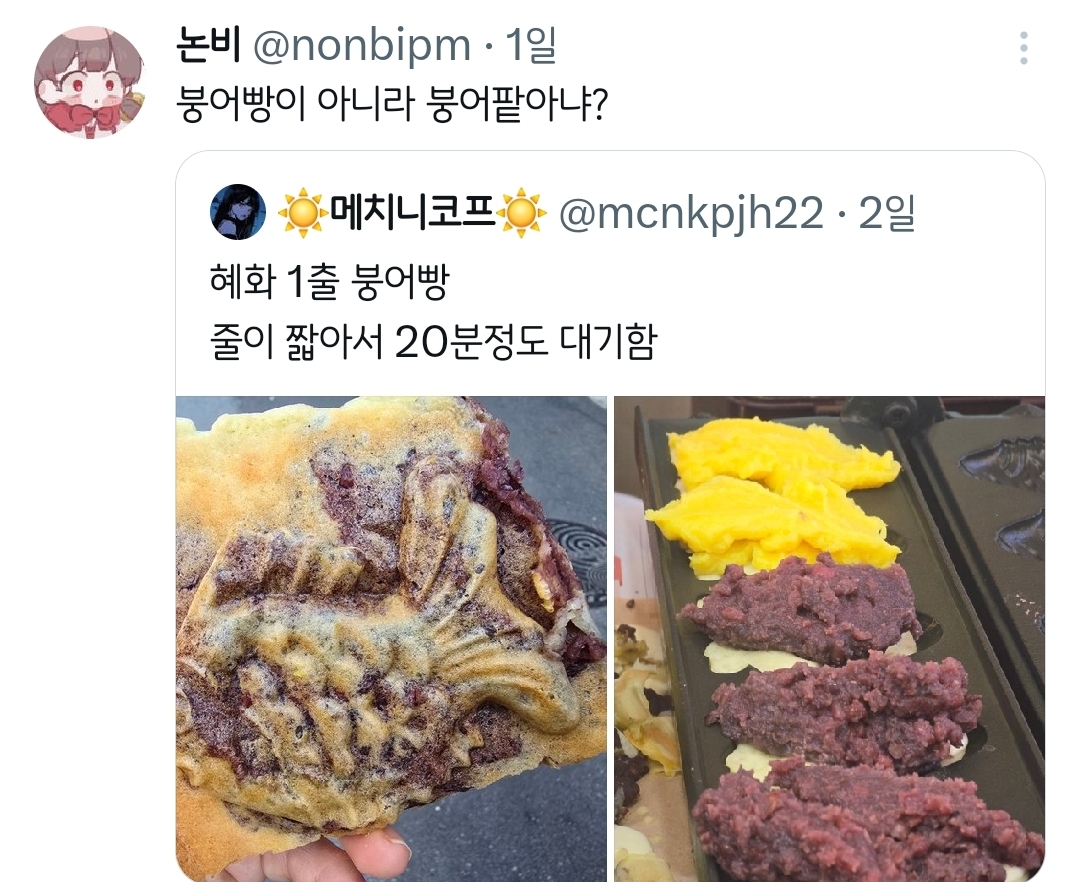Image resolution: width=1080 pixels, height=882 pixels.
Task: Click the display name 논비
Action: [x=208, y=45]
